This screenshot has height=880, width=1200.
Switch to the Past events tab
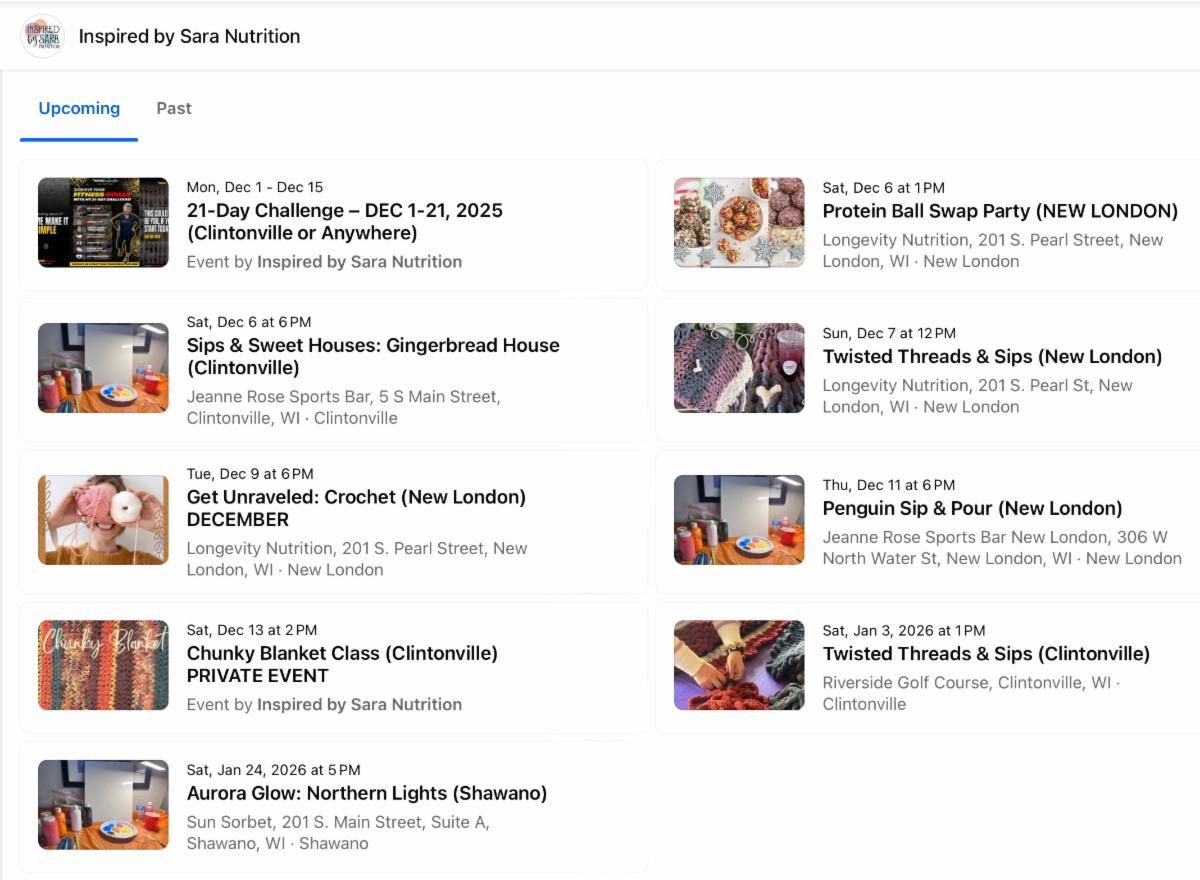174,108
